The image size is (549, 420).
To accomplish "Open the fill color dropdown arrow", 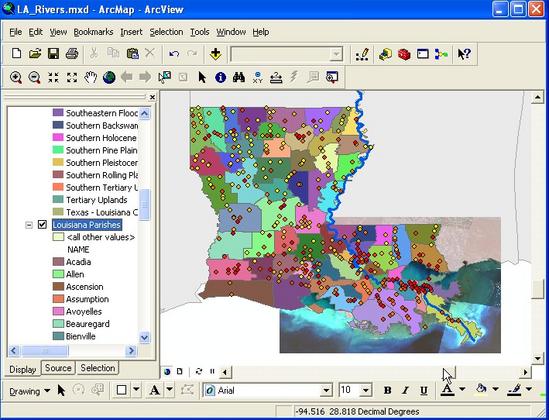I will click(x=495, y=389).
